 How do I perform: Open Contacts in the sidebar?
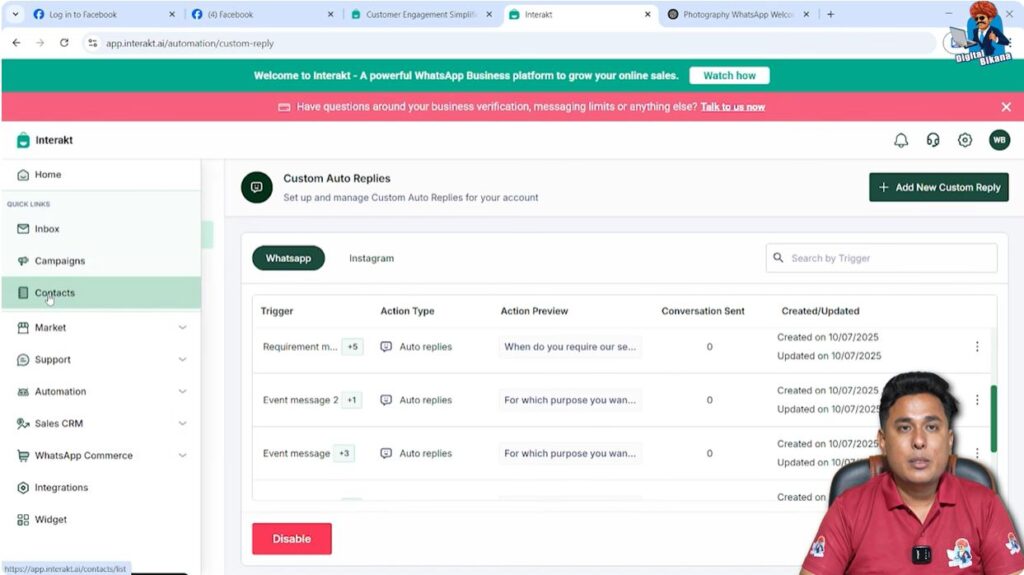point(101,293)
